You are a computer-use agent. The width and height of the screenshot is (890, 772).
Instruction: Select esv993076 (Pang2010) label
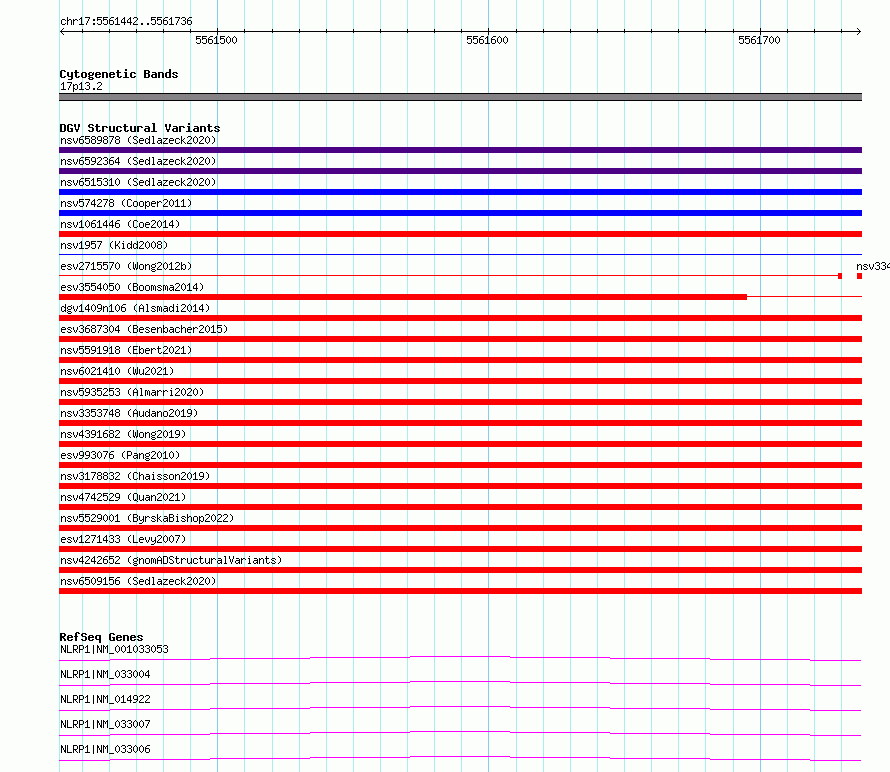coord(120,455)
